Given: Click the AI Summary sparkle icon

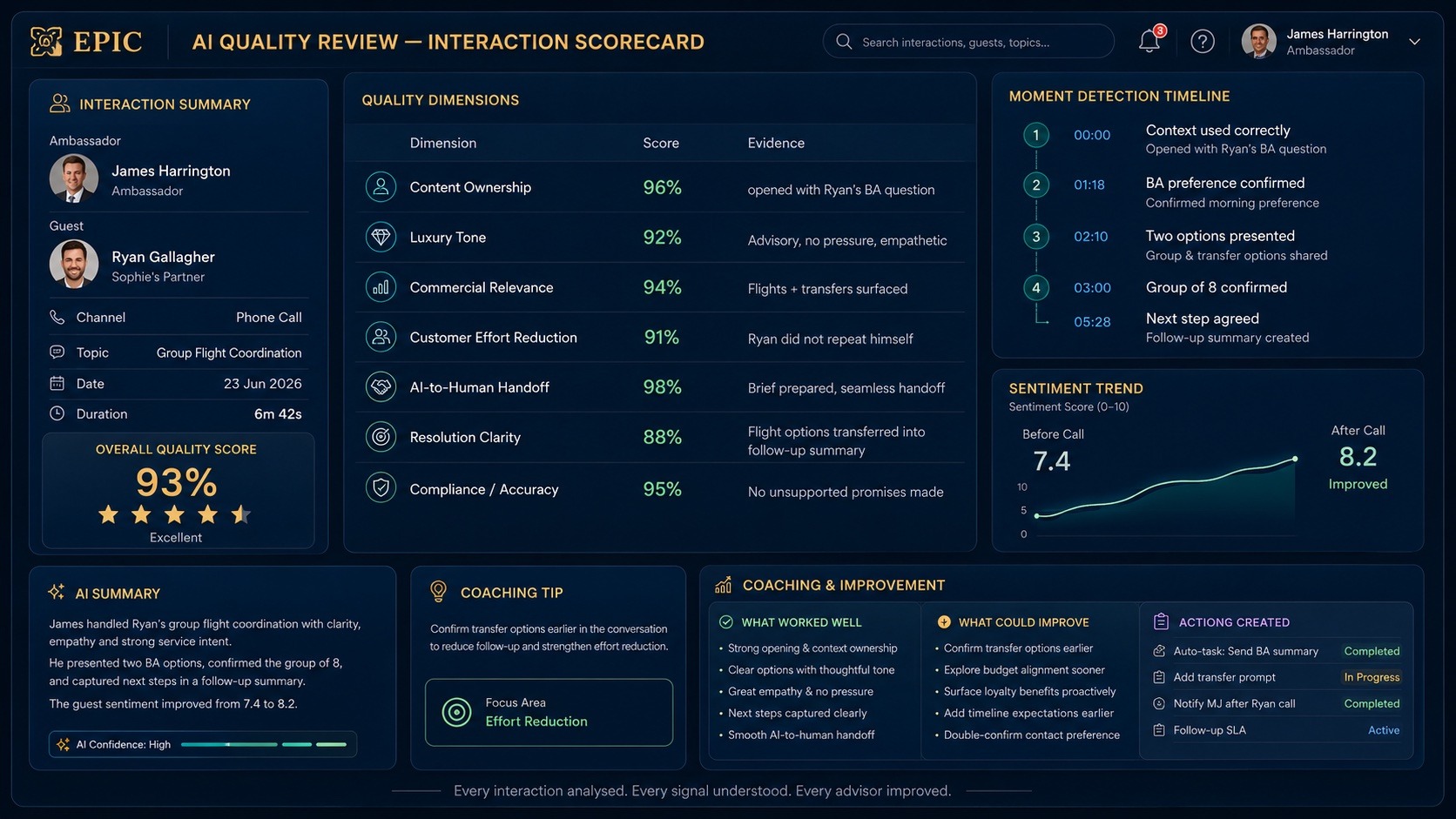Looking at the screenshot, I should tap(57, 593).
